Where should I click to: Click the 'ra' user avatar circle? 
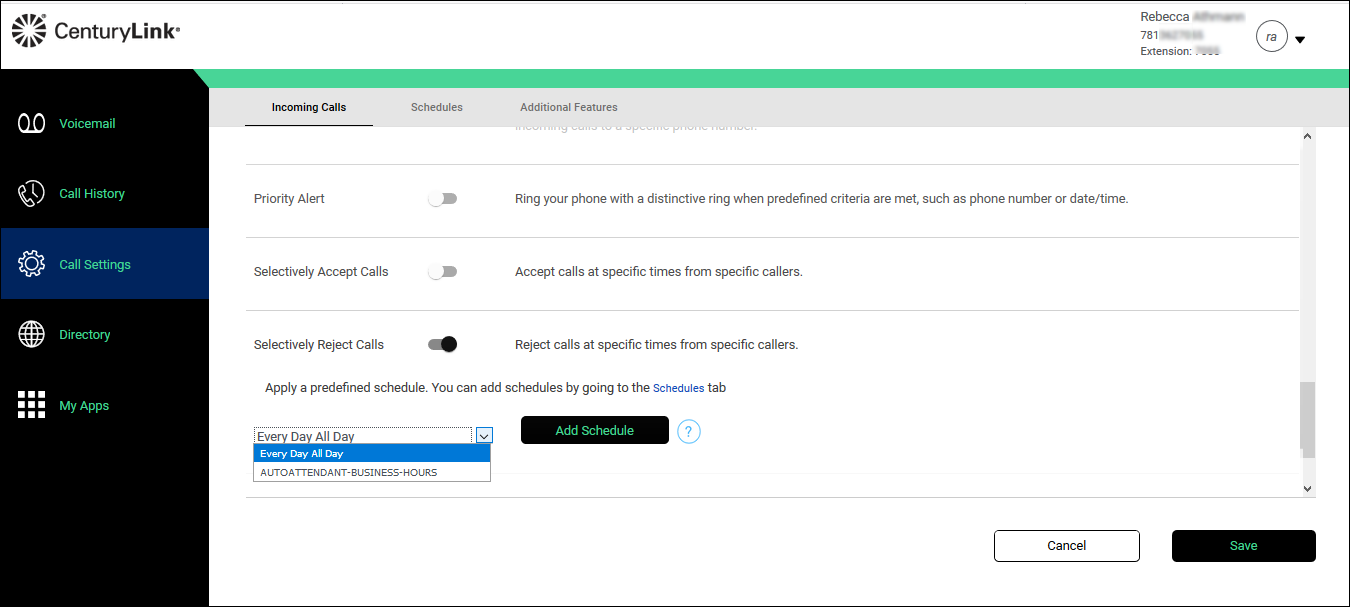tap(1271, 37)
